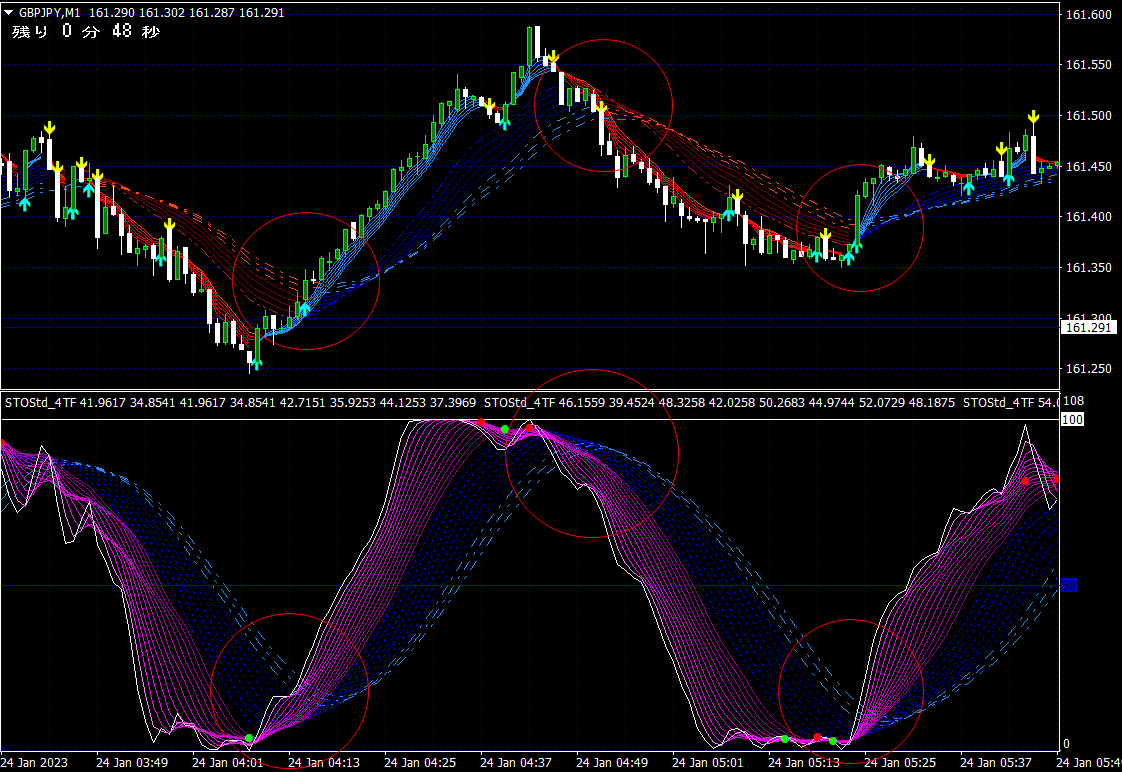Image resolution: width=1122 pixels, height=772 pixels.
Task: Select the cyan buy arrow under the lowest candle
Action: pyautogui.click(x=256, y=363)
